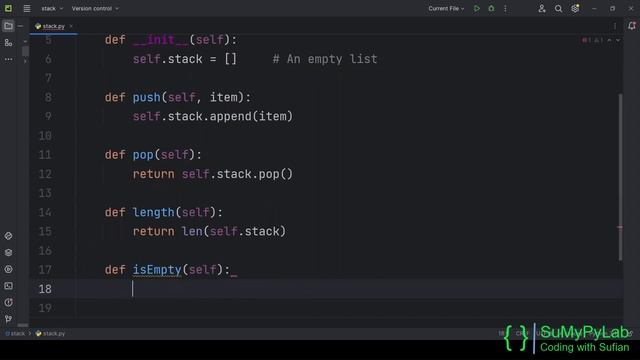Click 'len' in the return statement
Screen dimensions: 640x360
click(192, 231)
